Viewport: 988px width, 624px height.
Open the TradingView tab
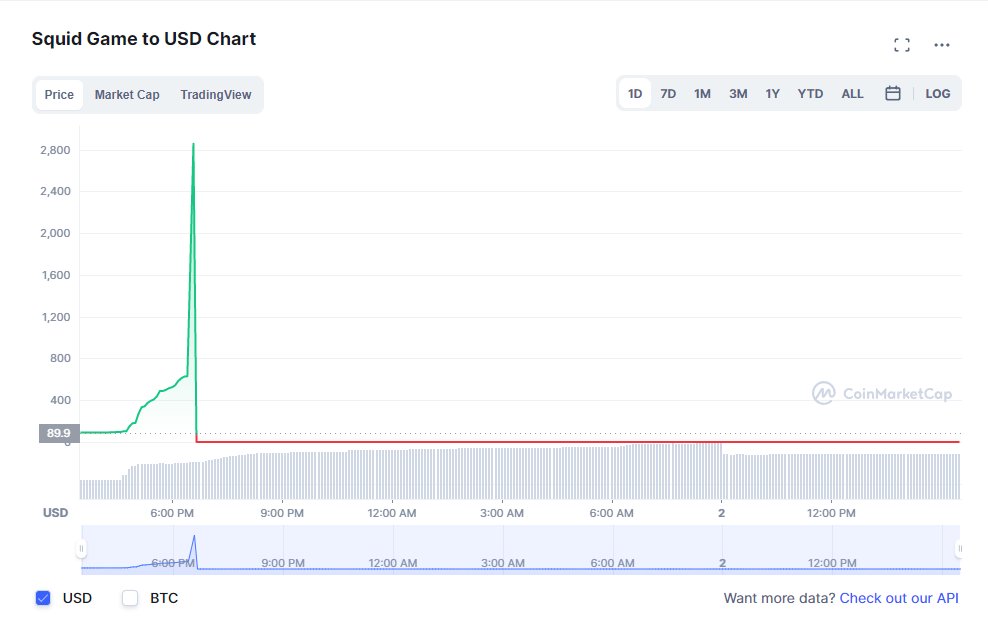point(215,95)
